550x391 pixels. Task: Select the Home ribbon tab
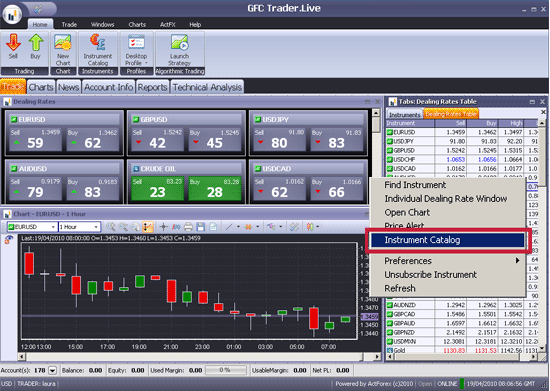point(40,25)
